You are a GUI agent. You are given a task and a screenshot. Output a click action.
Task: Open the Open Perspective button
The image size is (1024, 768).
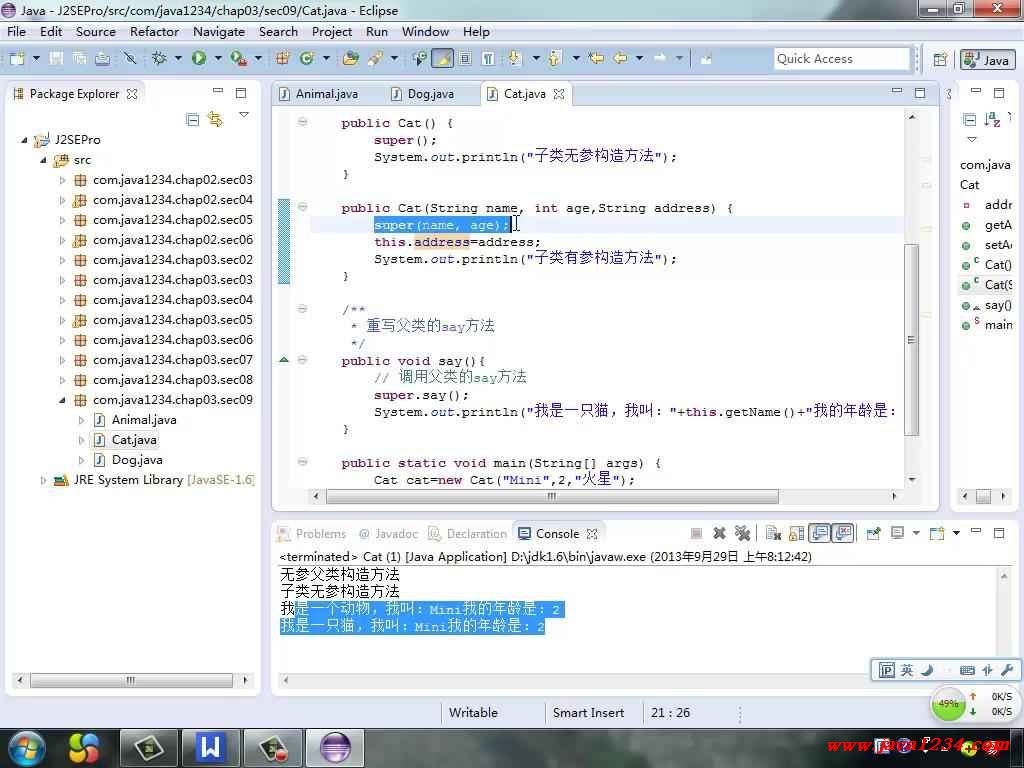pyautogui.click(x=940, y=59)
